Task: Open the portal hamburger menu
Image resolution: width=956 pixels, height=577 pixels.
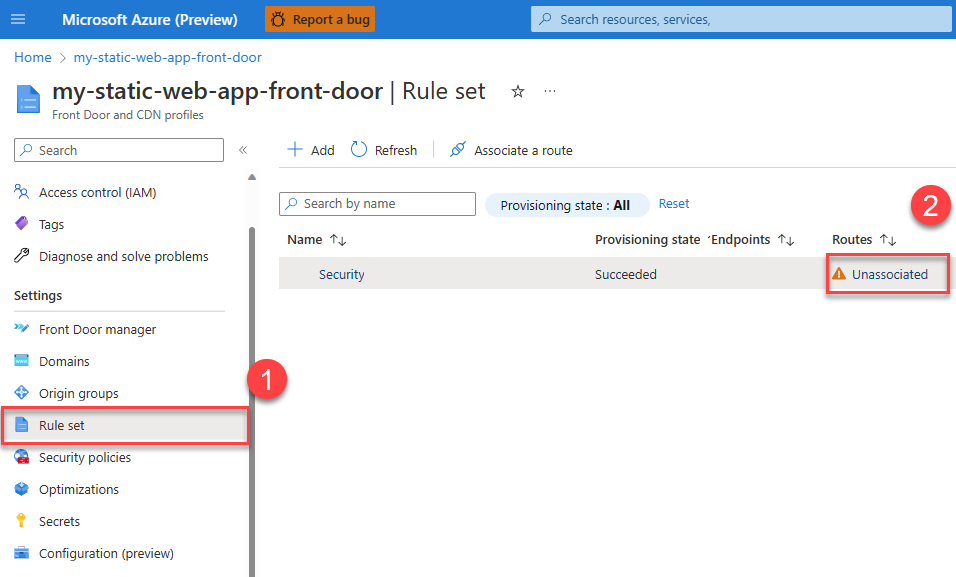Action: (18, 18)
